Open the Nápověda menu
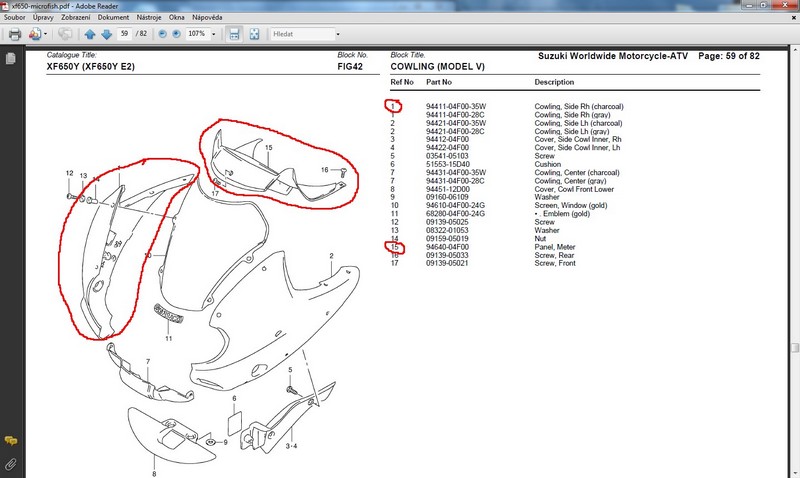 207,17
